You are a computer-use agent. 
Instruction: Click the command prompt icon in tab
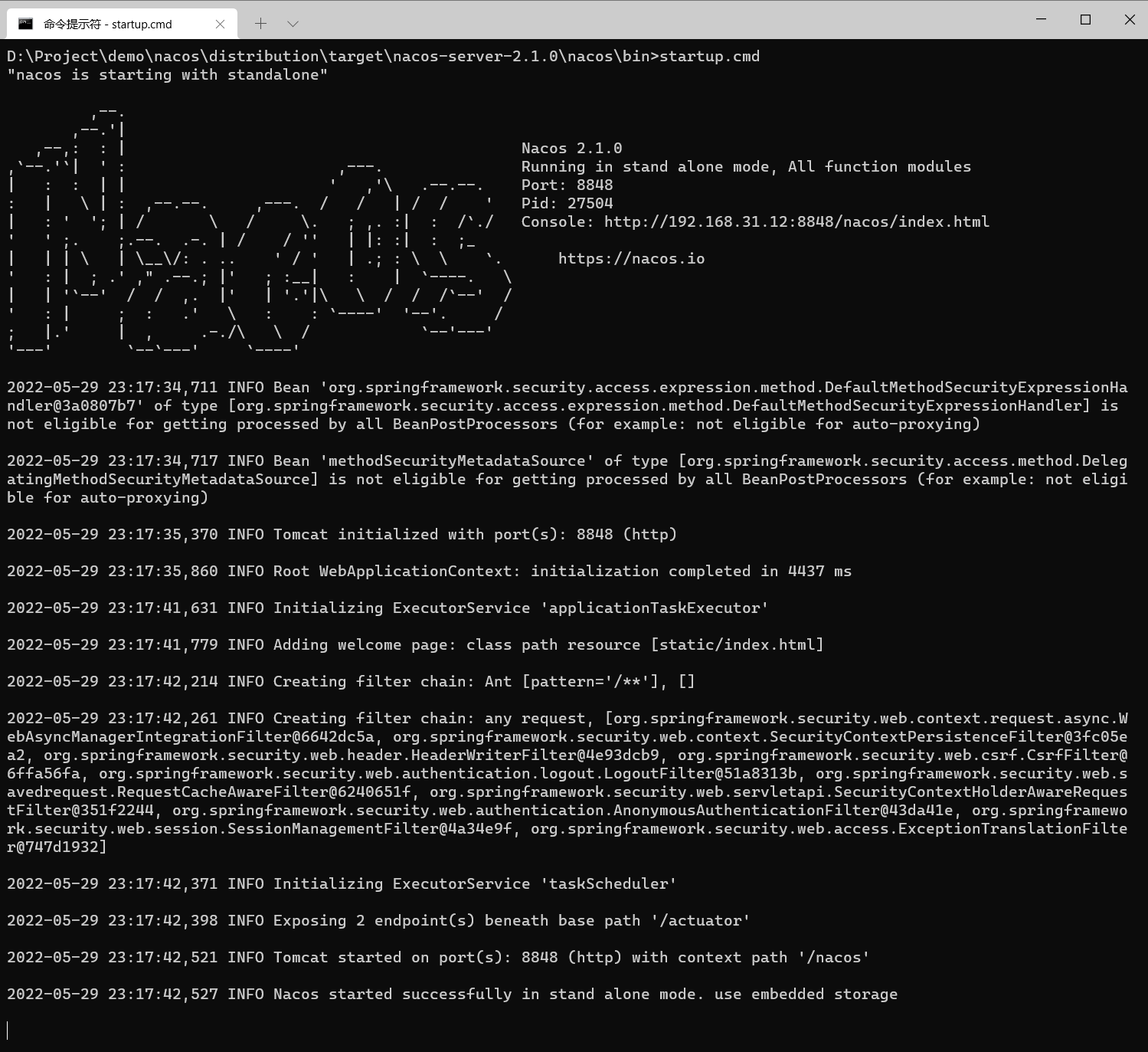26,24
